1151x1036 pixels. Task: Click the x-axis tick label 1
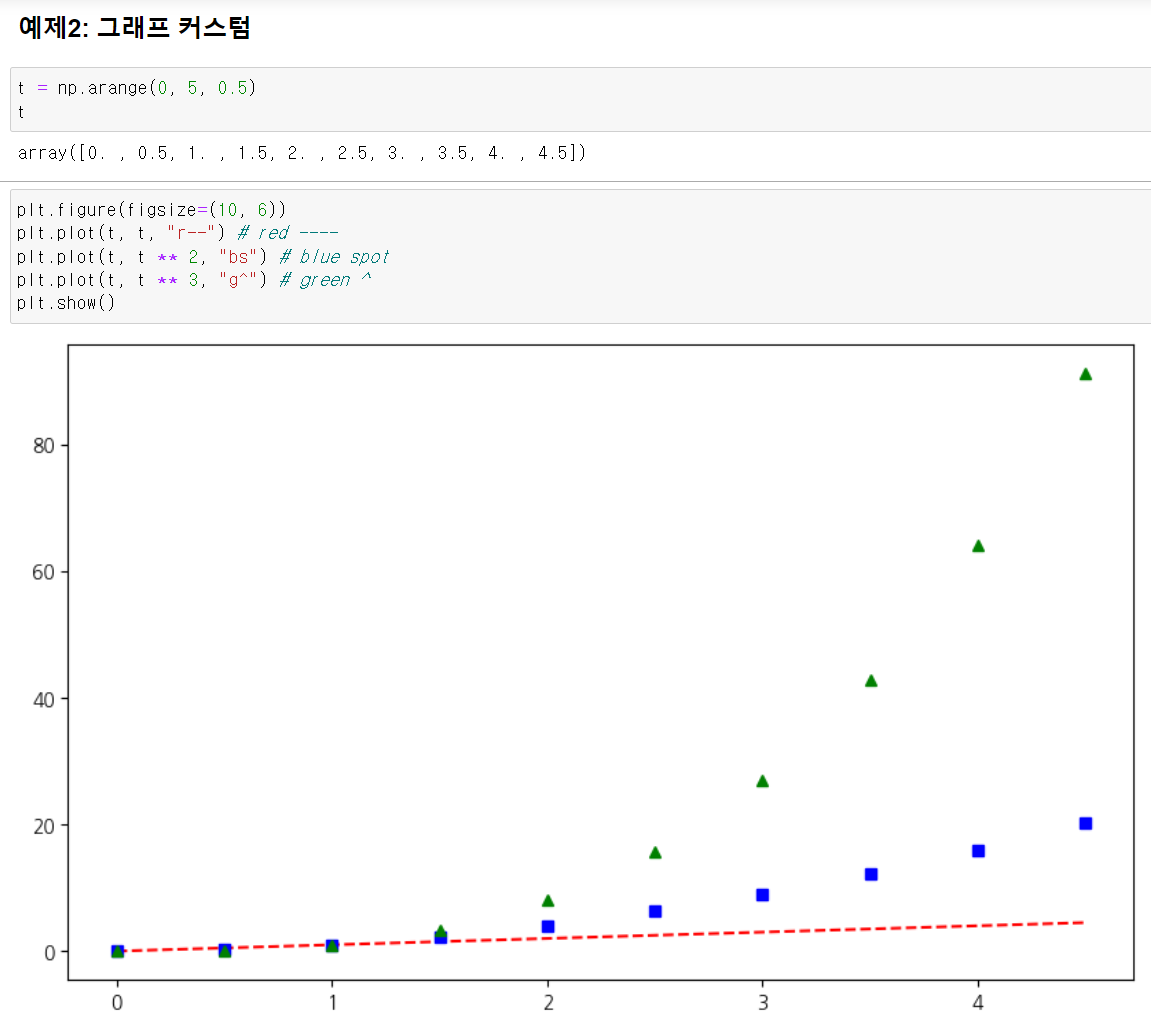(333, 1002)
